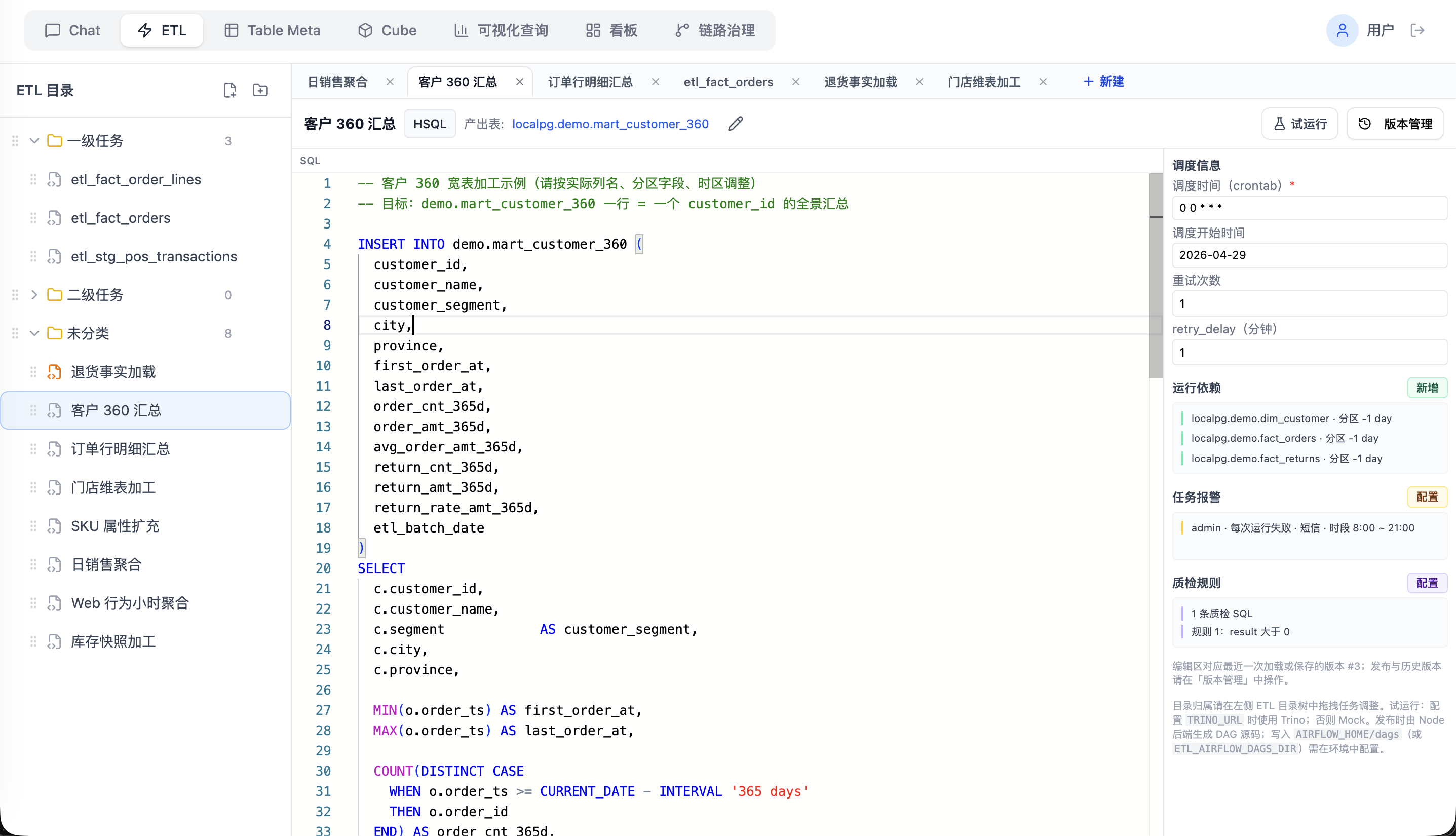Click the drag handle of 二级任务 folder
Image resolution: width=1456 pixels, height=836 pixels.
click(x=16, y=294)
